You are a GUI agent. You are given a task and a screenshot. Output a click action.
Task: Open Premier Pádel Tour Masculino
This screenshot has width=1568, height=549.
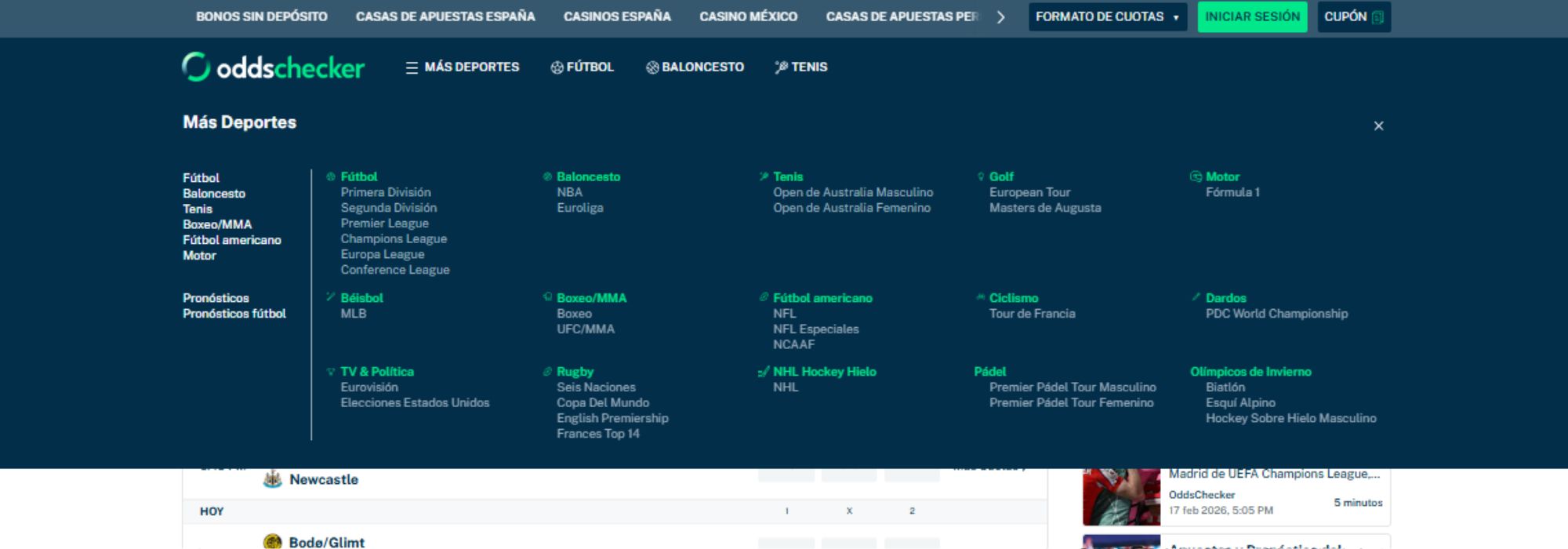coord(1073,387)
